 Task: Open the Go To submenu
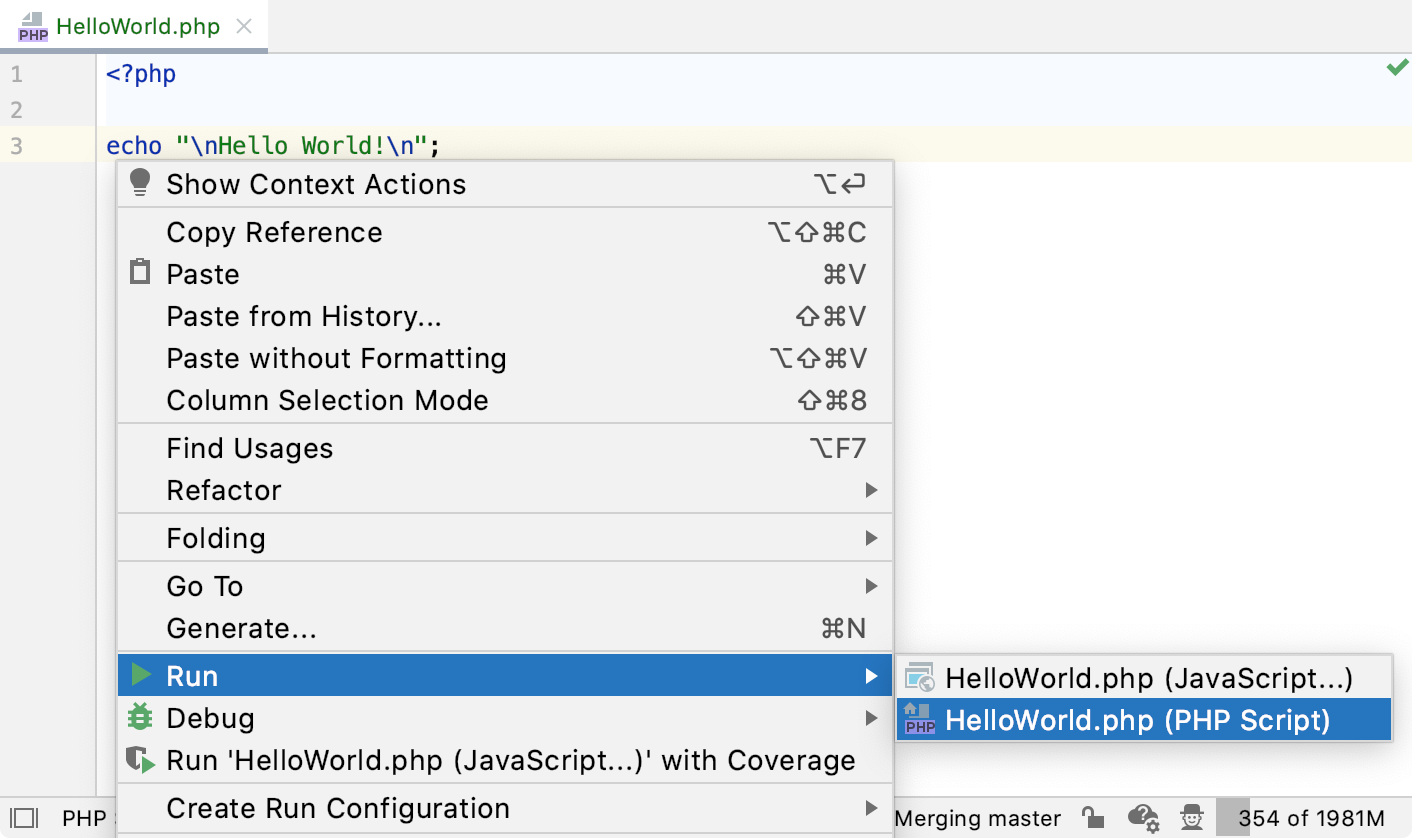505,586
